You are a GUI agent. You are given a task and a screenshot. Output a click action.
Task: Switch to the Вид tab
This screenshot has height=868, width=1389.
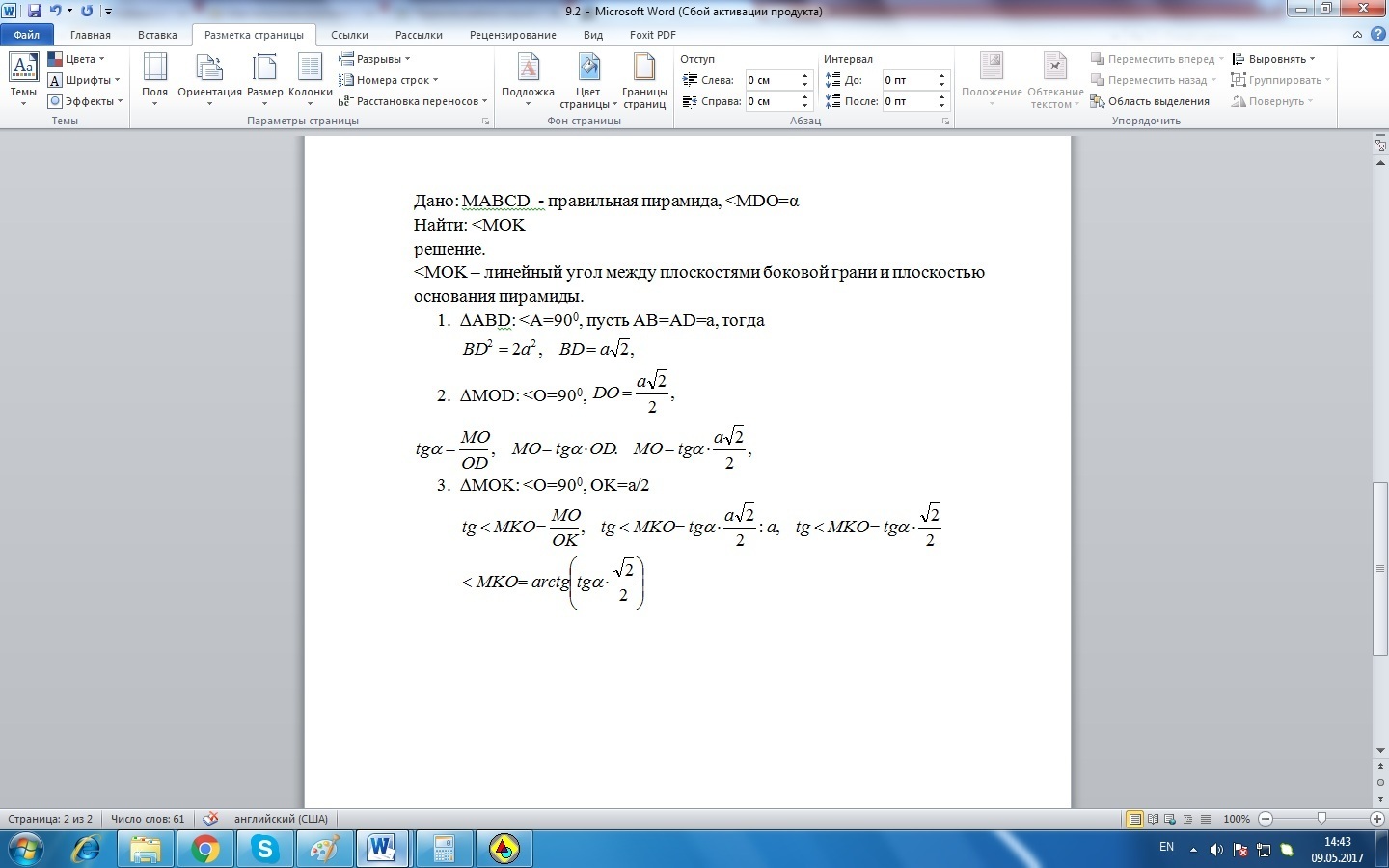tap(593, 35)
